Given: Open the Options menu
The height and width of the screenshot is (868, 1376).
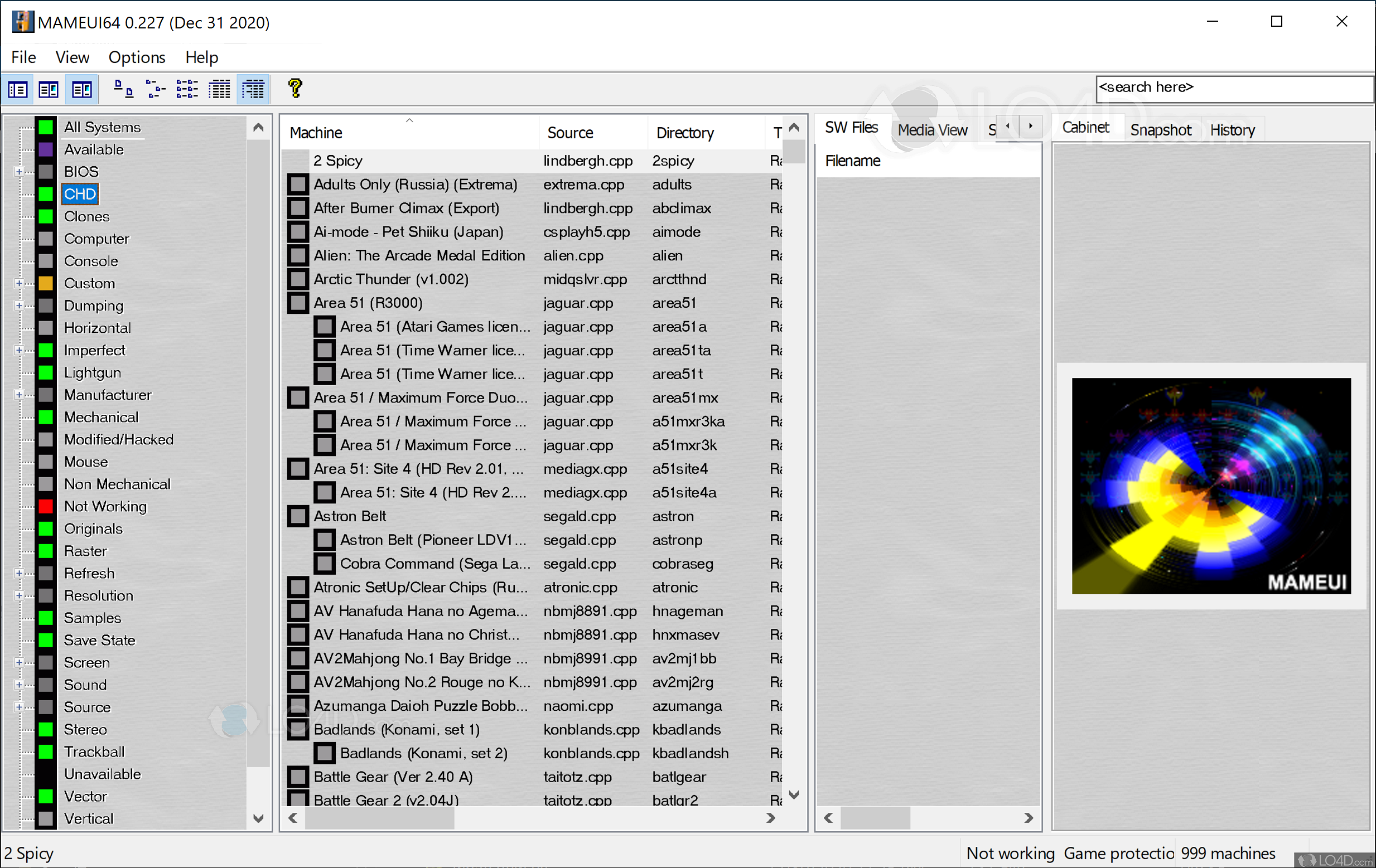Looking at the screenshot, I should click(137, 57).
